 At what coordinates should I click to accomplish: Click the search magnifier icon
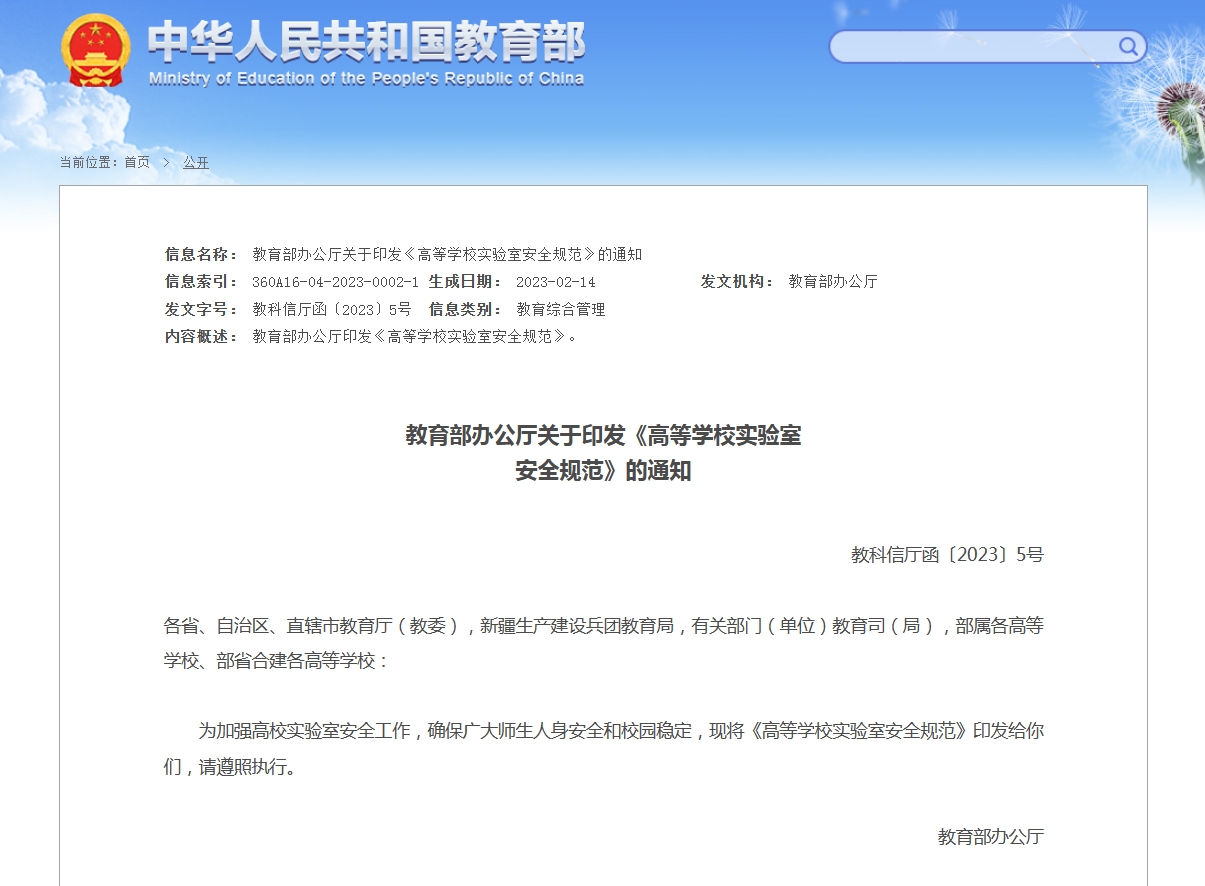tap(1128, 46)
